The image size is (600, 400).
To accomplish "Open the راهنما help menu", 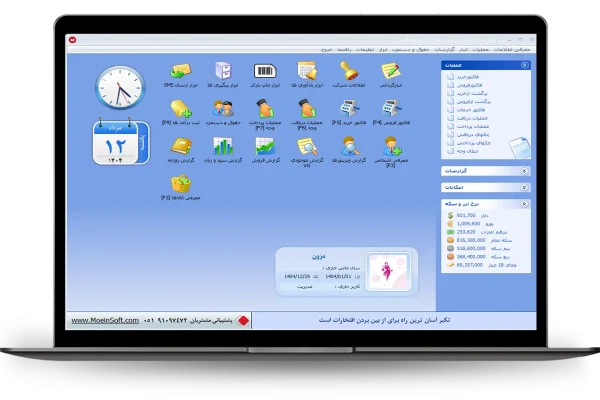I will (x=344, y=50).
